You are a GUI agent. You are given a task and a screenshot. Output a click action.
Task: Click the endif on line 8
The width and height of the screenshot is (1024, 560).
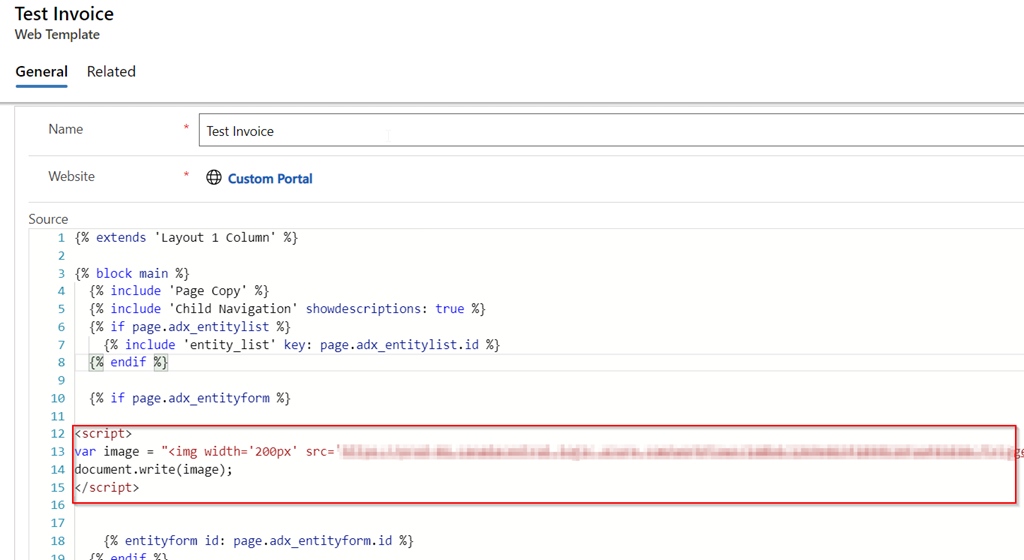(x=128, y=362)
